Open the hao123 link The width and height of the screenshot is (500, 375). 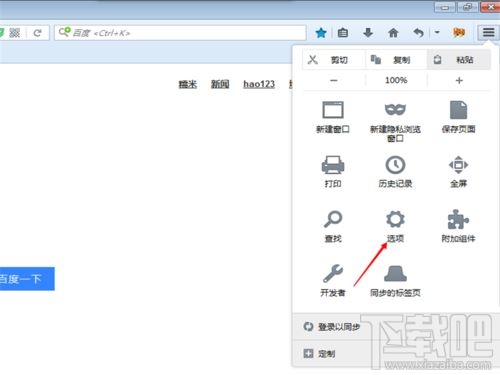point(259,84)
